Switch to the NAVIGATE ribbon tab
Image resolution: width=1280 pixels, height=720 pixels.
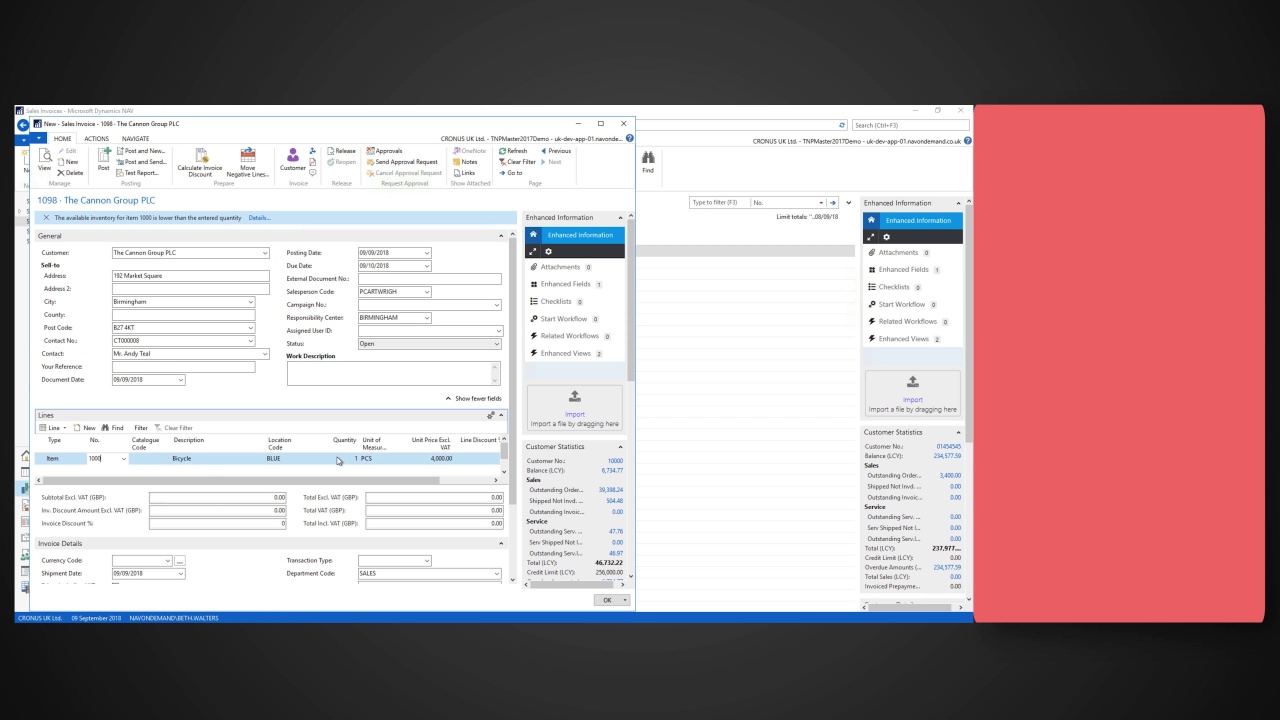click(136, 138)
